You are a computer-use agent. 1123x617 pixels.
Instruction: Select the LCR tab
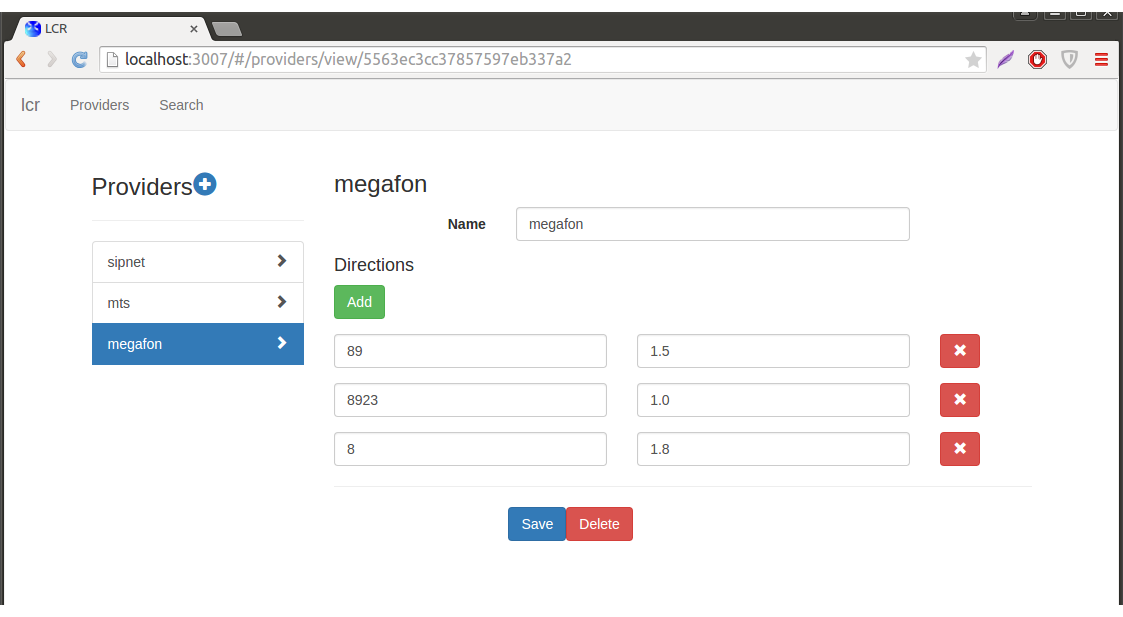[x=111, y=29]
